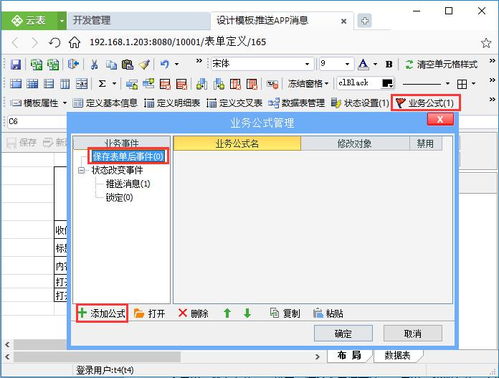Select the 推送消息(1) tree item
Image resolution: width=499 pixels, height=378 pixels.
pos(128,184)
